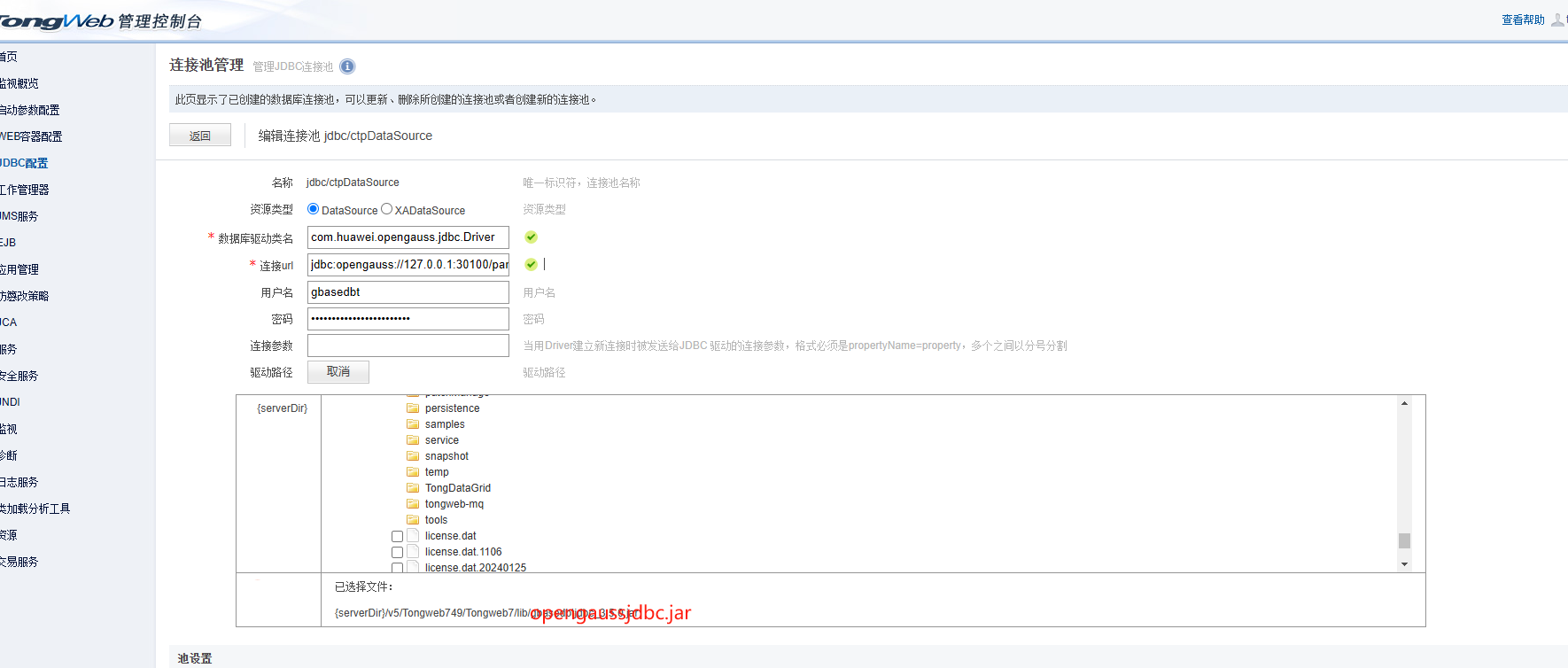Open 工作管理器 in the sidebar
1568x668 pixels.
24,190
